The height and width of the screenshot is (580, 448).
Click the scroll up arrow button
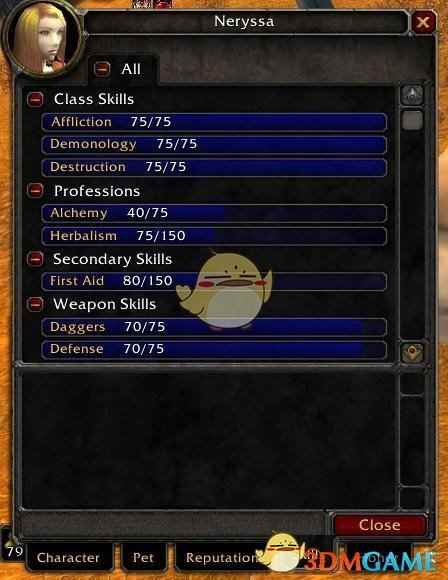click(412, 95)
